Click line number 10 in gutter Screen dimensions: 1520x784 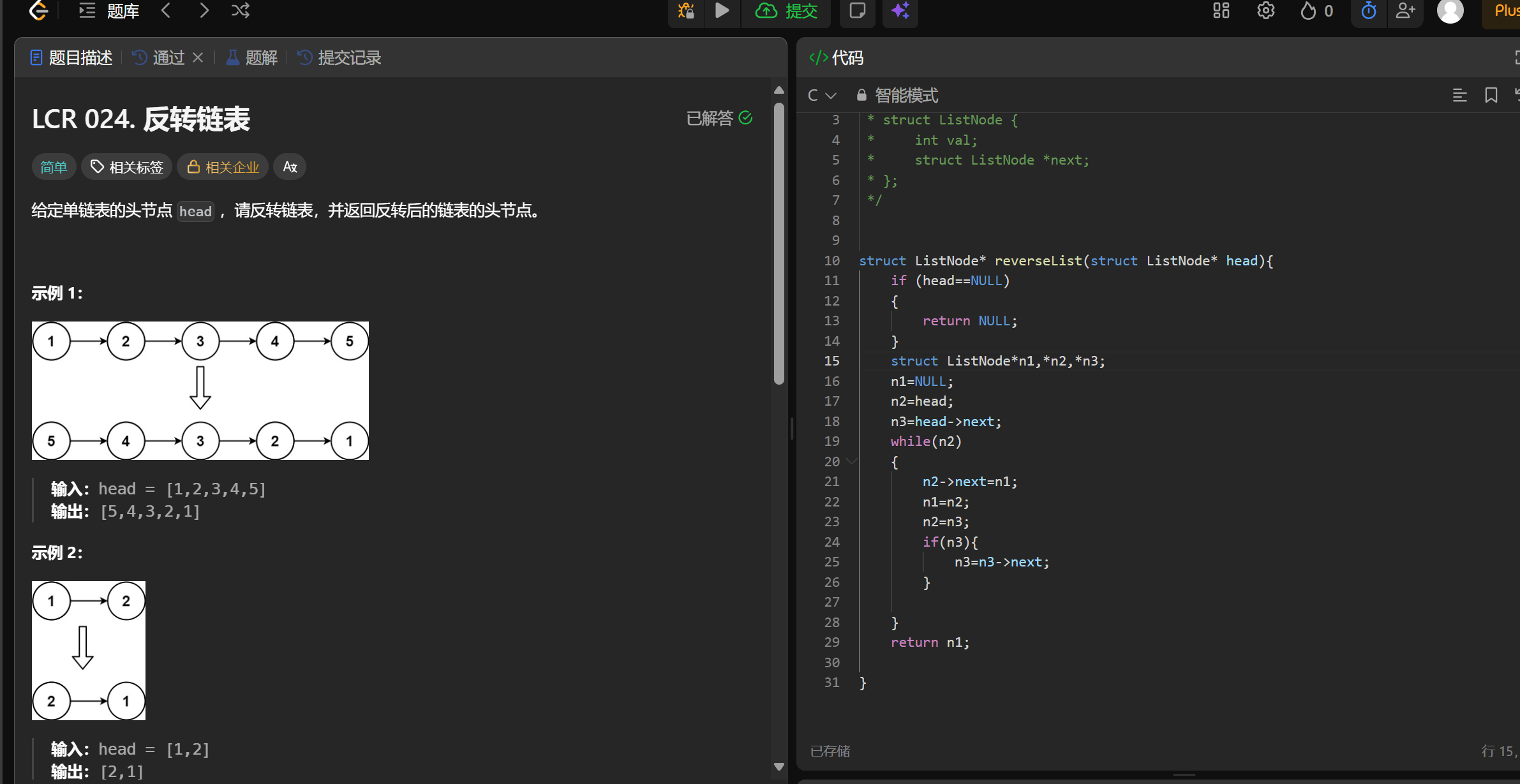pos(831,261)
